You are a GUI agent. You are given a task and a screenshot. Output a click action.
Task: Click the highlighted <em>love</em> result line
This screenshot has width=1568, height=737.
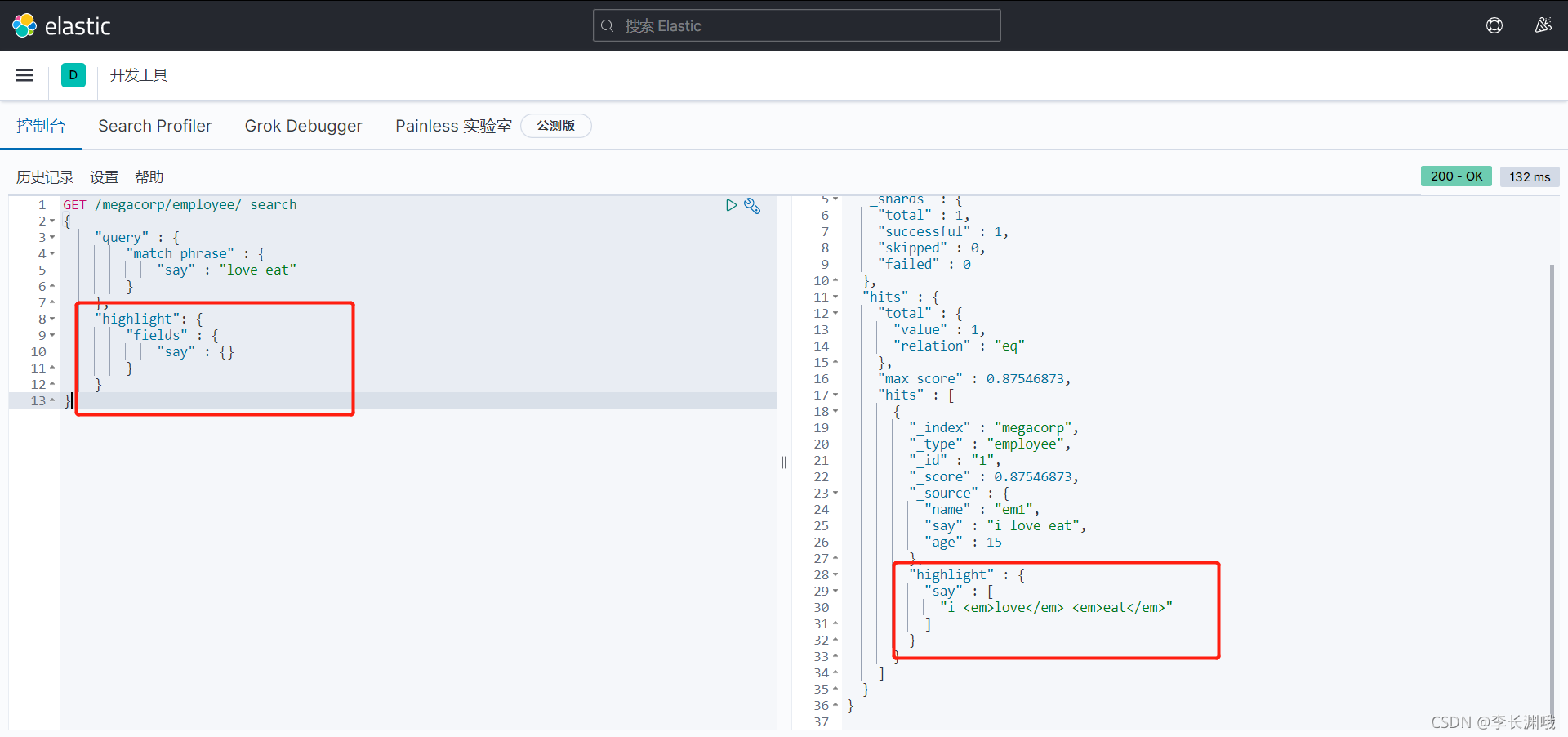click(x=1056, y=608)
